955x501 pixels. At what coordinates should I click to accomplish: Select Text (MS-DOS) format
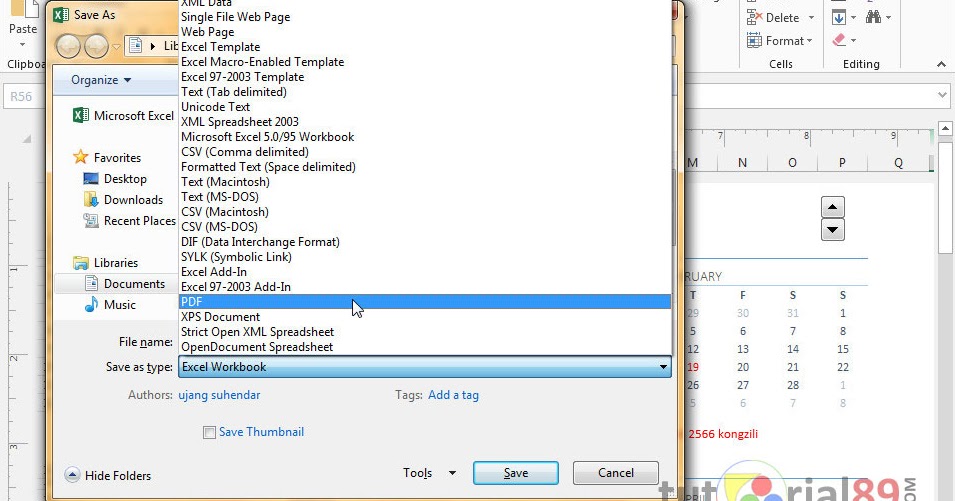tap(425, 197)
